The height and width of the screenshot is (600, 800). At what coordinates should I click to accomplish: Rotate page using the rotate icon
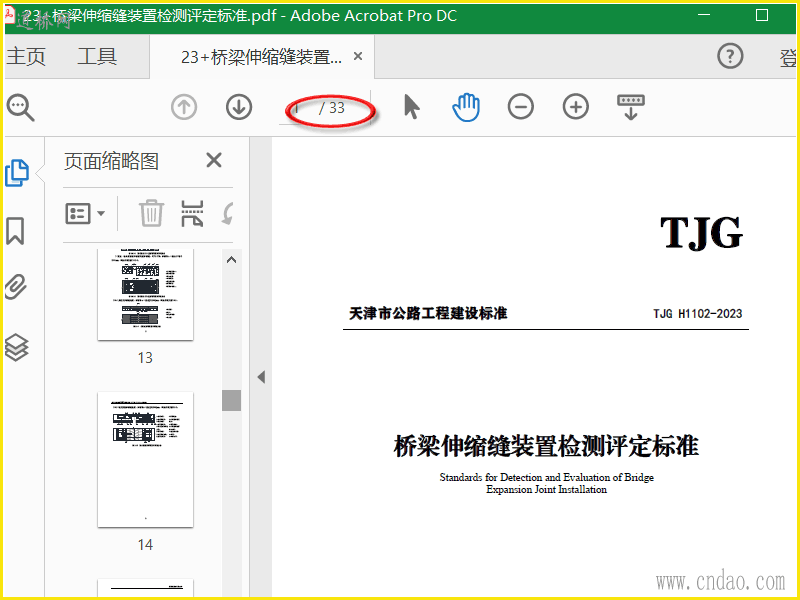tap(228, 213)
